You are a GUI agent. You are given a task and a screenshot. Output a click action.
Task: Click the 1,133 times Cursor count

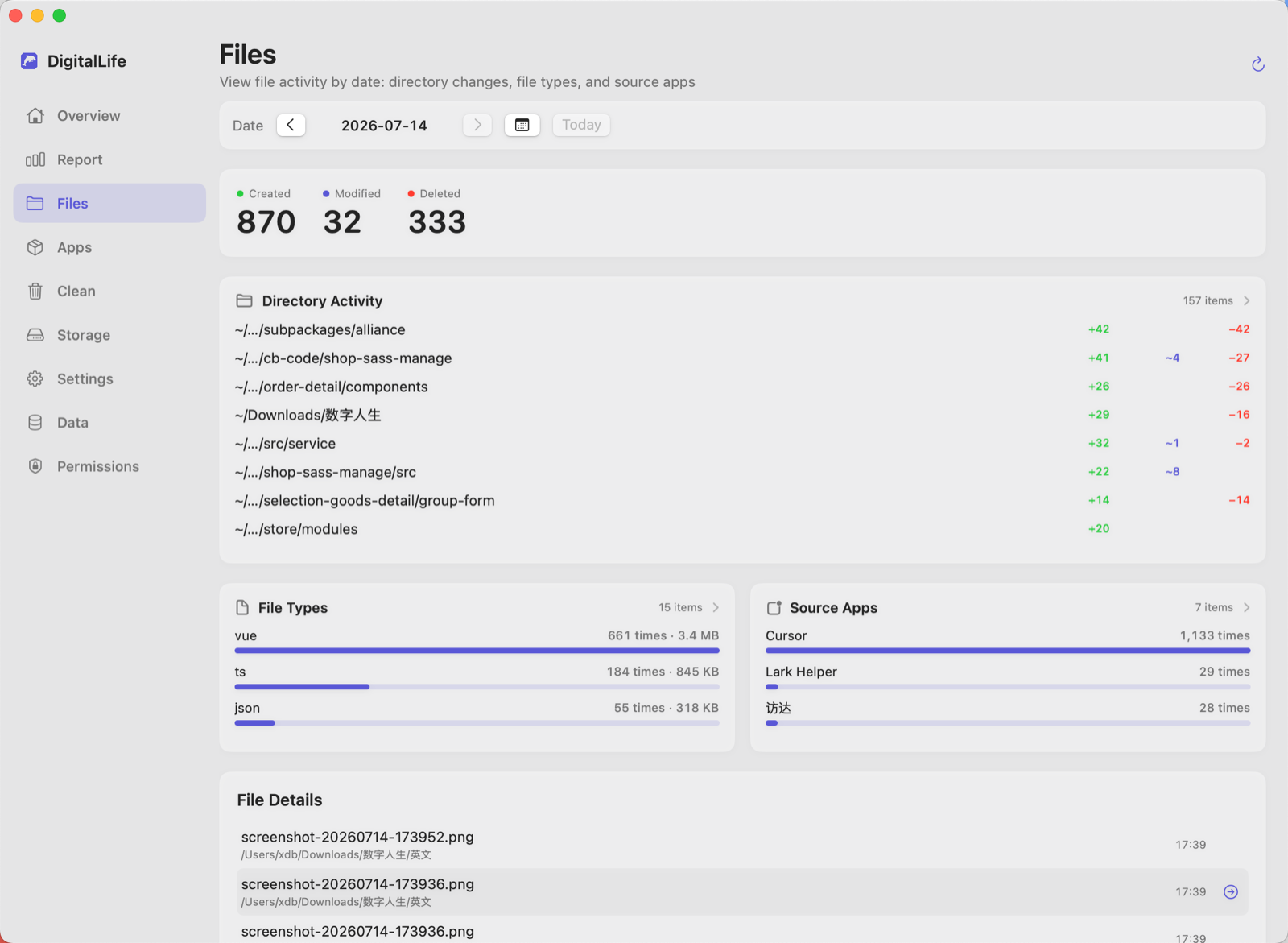coord(1215,636)
